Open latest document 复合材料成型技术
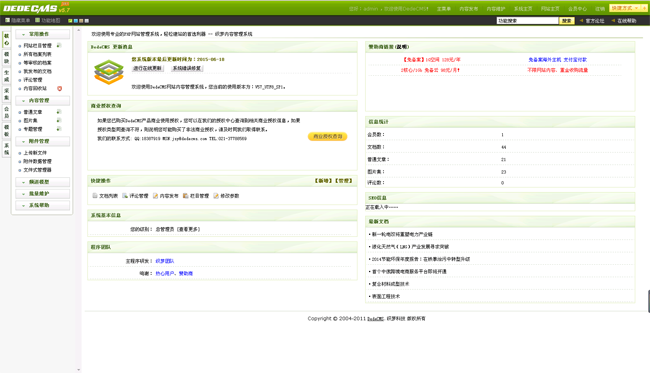650x373 pixels. (x=390, y=284)
